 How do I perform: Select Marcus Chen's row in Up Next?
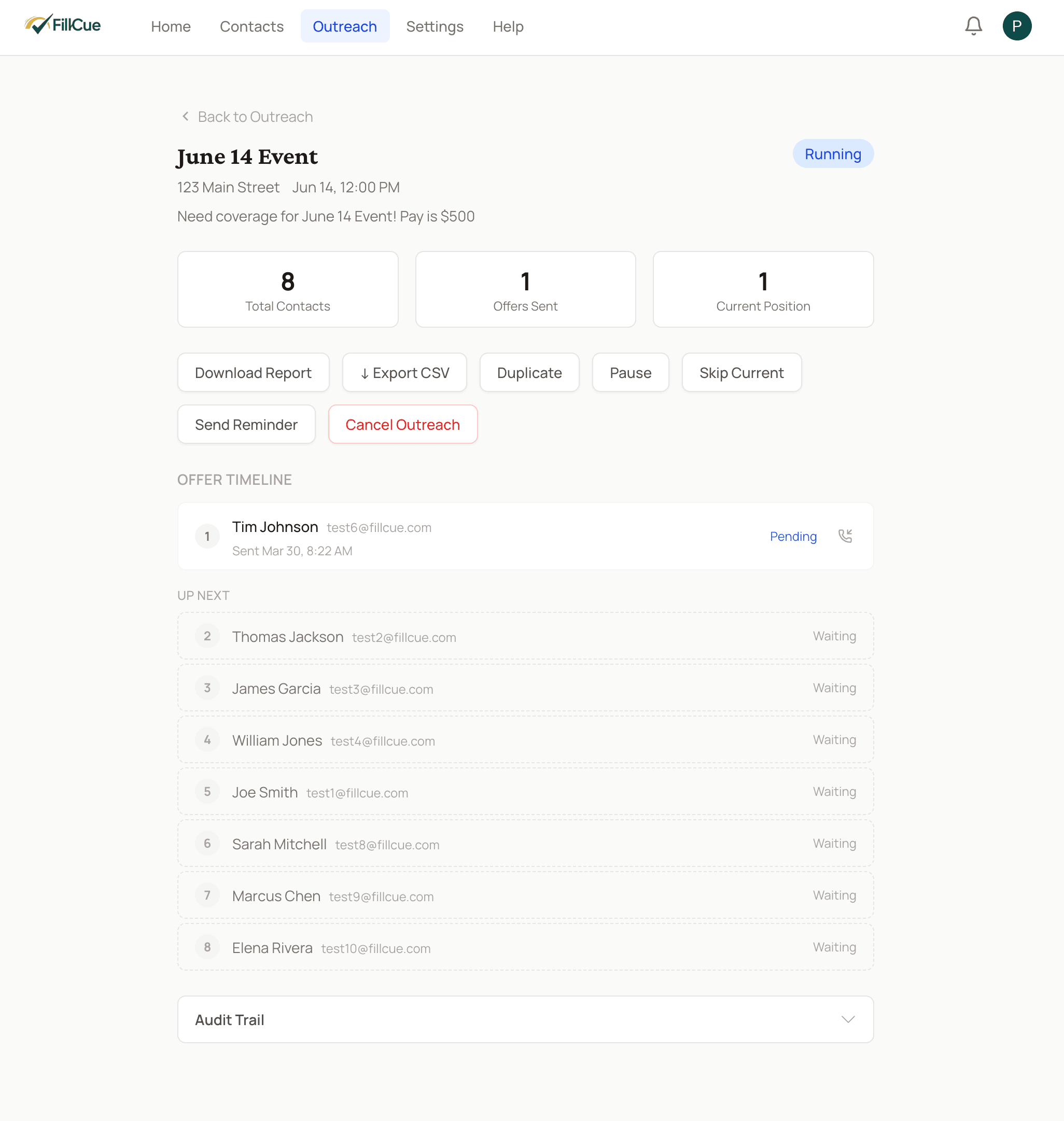525,895
